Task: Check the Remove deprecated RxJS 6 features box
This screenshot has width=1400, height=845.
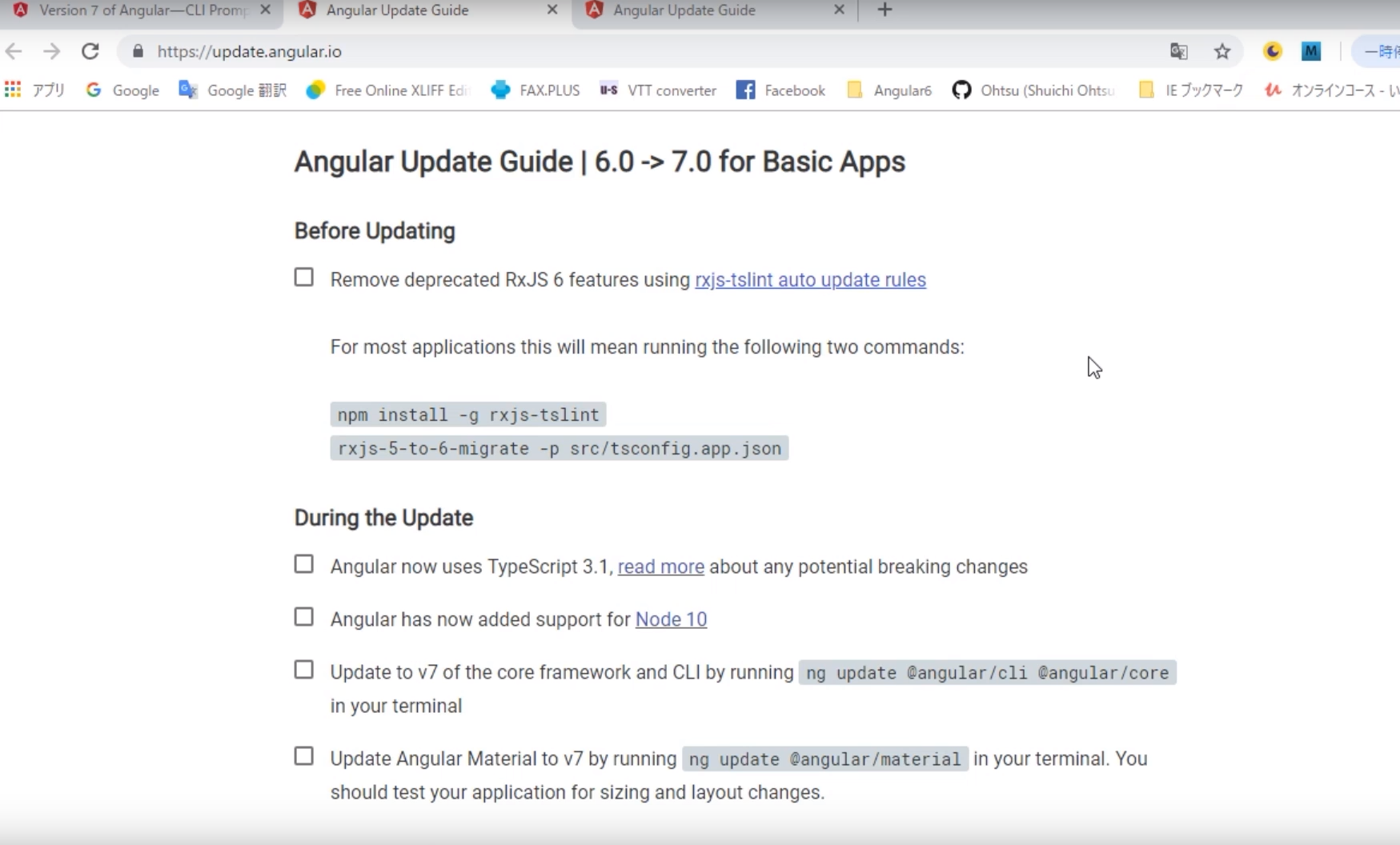Action: 304,278
